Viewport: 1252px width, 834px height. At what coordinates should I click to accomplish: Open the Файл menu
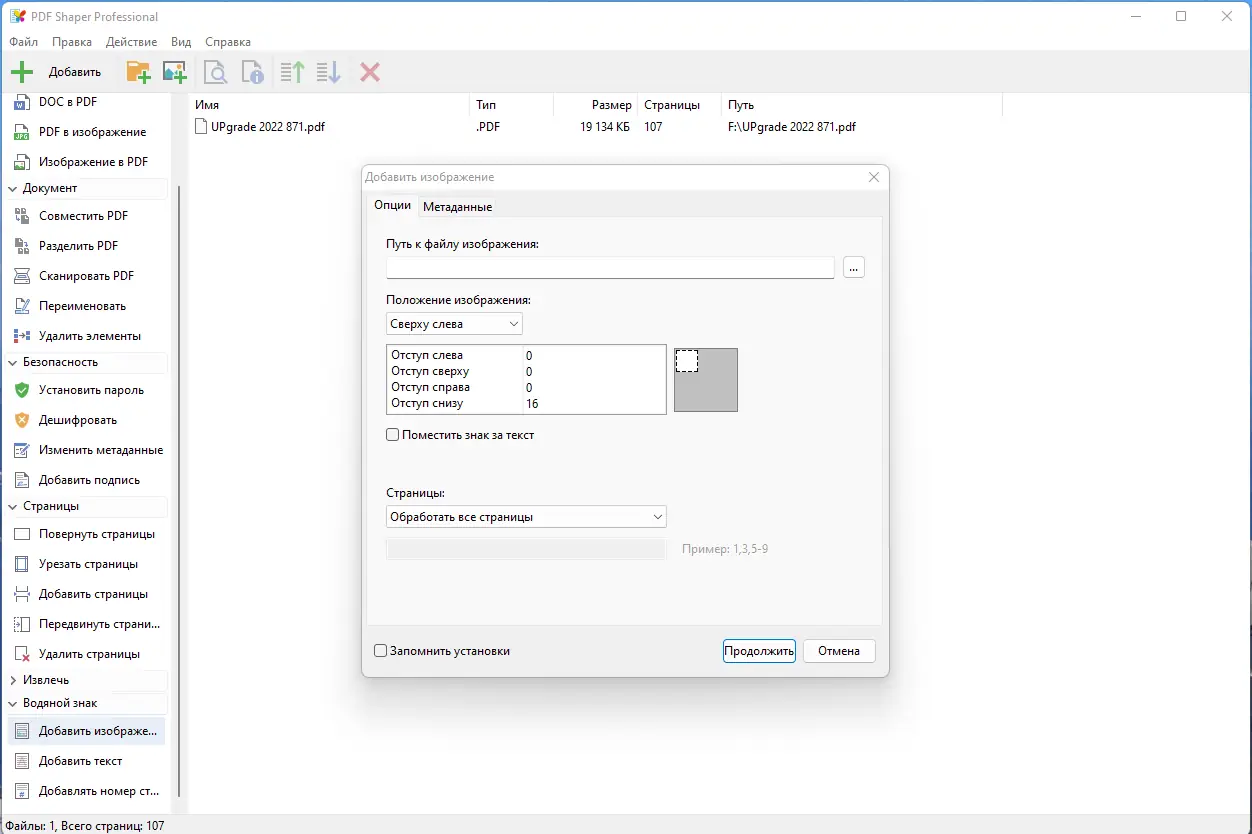point(24,42)
